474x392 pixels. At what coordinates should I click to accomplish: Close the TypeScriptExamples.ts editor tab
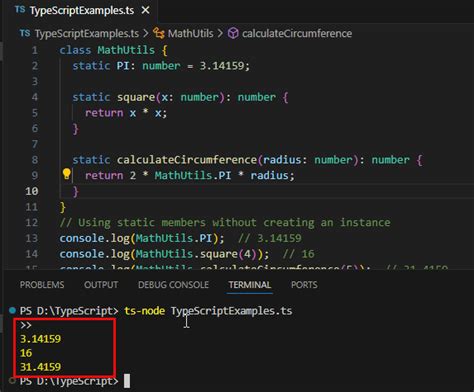(145, 10)
